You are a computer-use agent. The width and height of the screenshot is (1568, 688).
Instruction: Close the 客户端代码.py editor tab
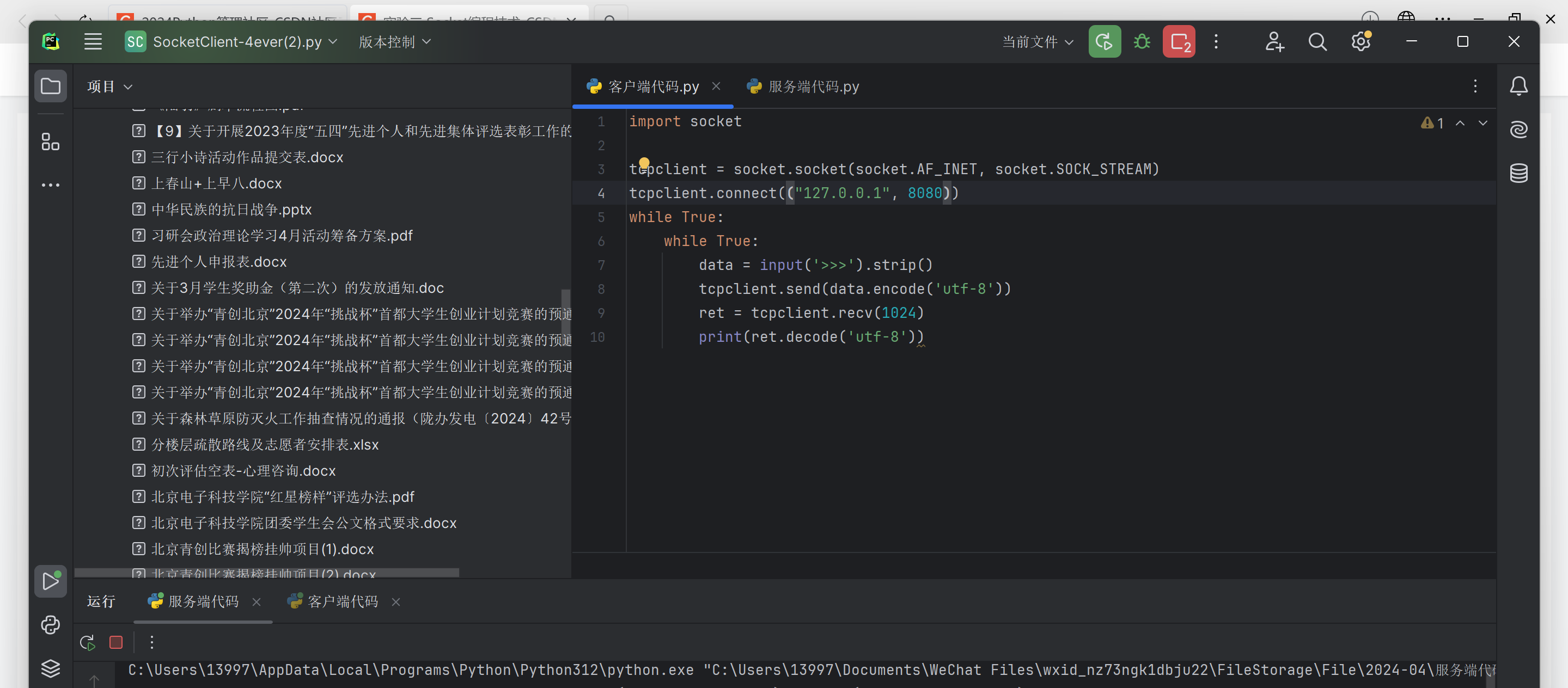click(716, 87)
